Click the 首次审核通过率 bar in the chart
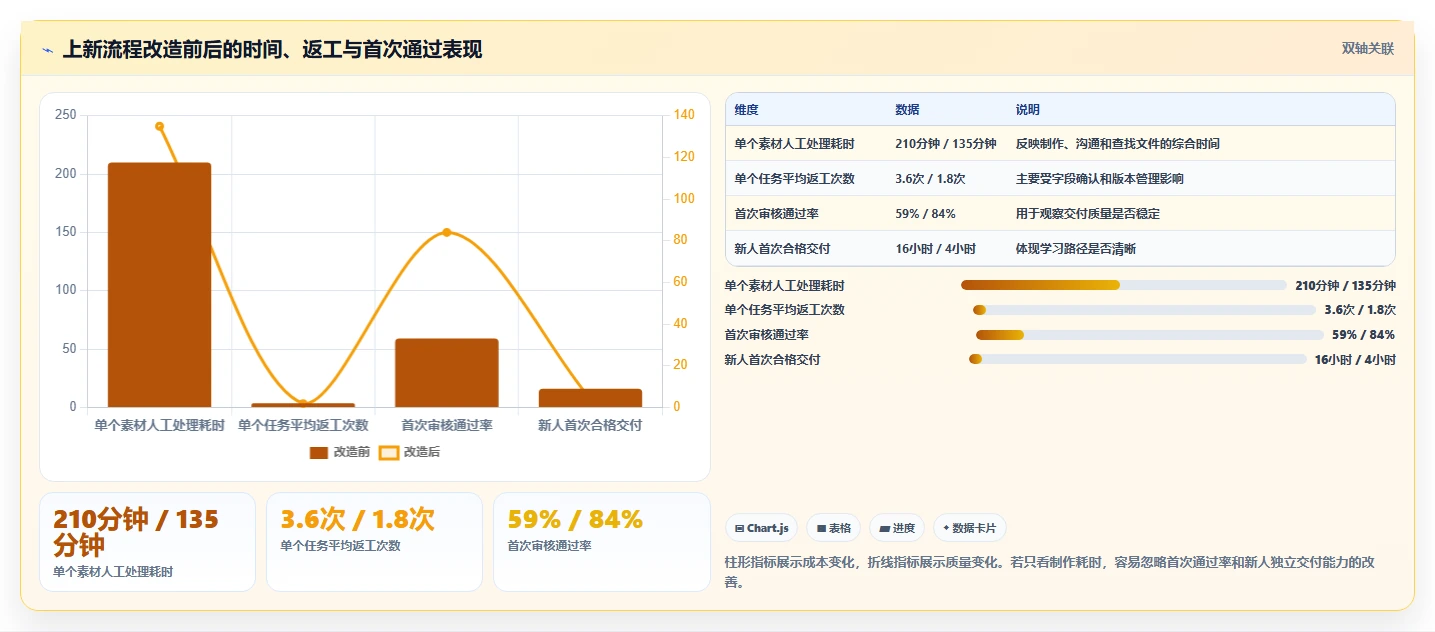Image resolution: width=1435 pixels, height=632 pixels. pos(447,373)
